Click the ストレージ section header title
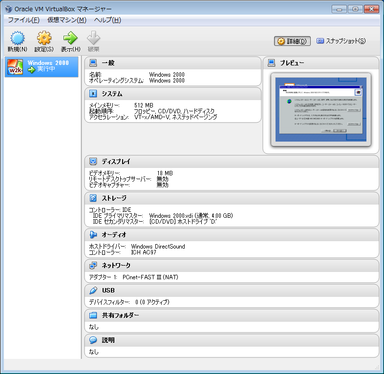Screen dimensions: 384x374 point(114,198)
